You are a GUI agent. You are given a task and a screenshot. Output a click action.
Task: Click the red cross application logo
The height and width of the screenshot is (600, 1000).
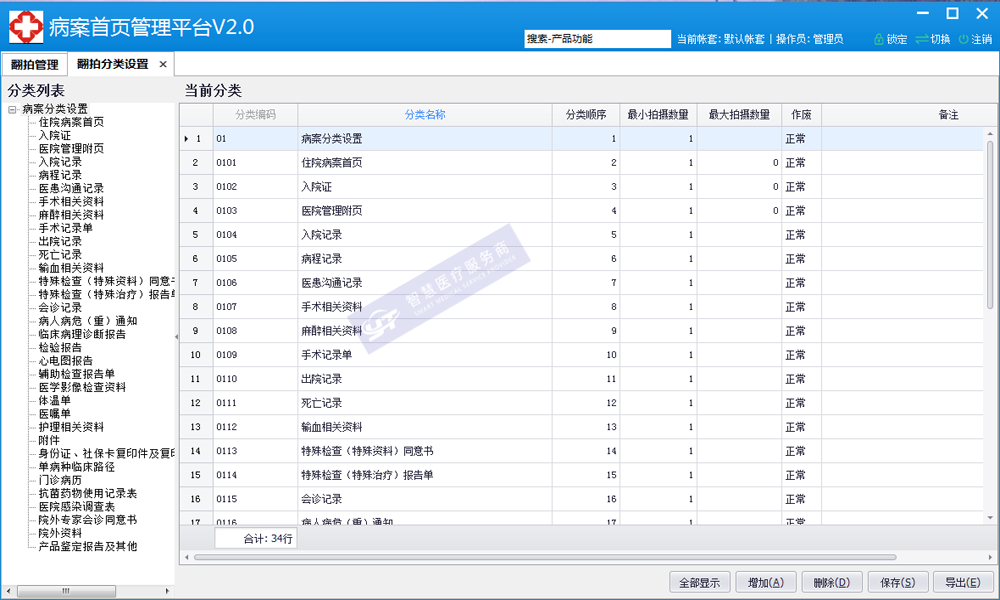pyautogui.click(x=26, y=27)
